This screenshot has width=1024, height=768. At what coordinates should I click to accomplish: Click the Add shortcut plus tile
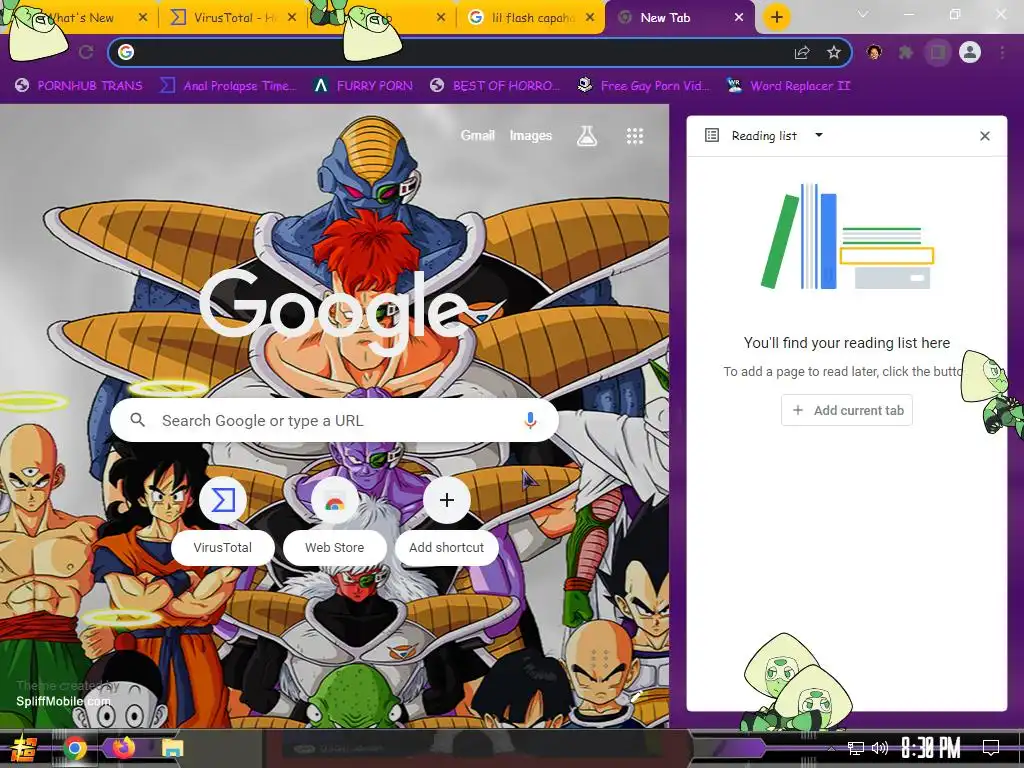(x=447, y=522)
